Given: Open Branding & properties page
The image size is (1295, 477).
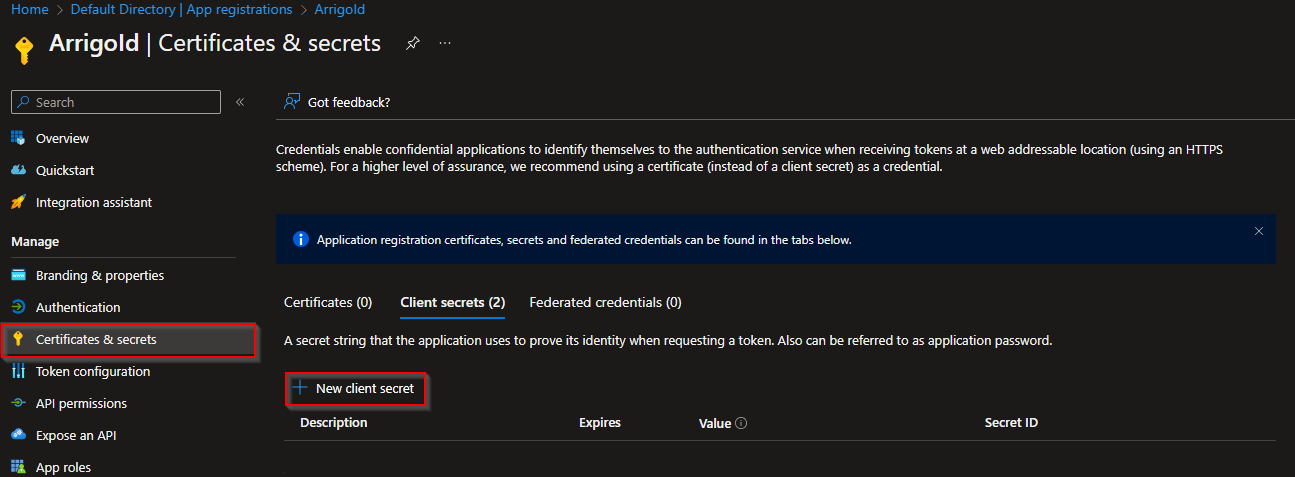Looking at the screenshot, I should click(x=100, y=275).
